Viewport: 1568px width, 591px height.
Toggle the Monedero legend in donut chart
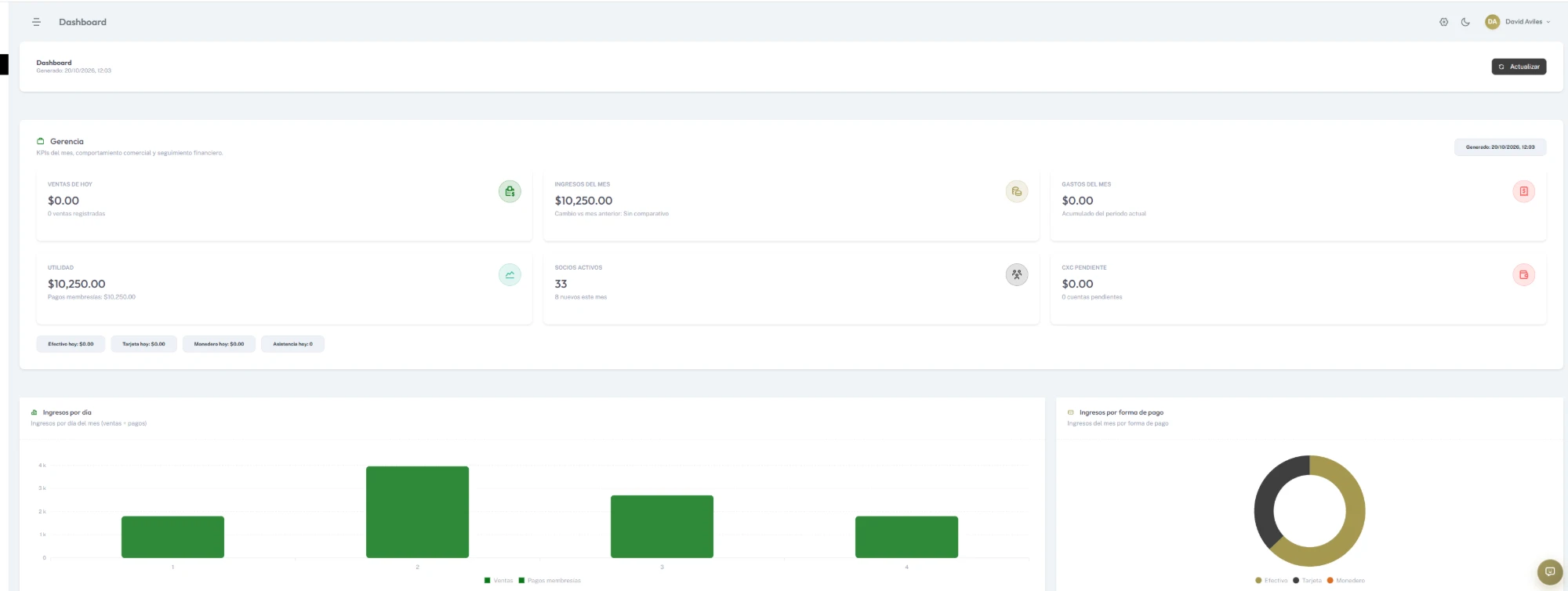[x=1345, y=581]
